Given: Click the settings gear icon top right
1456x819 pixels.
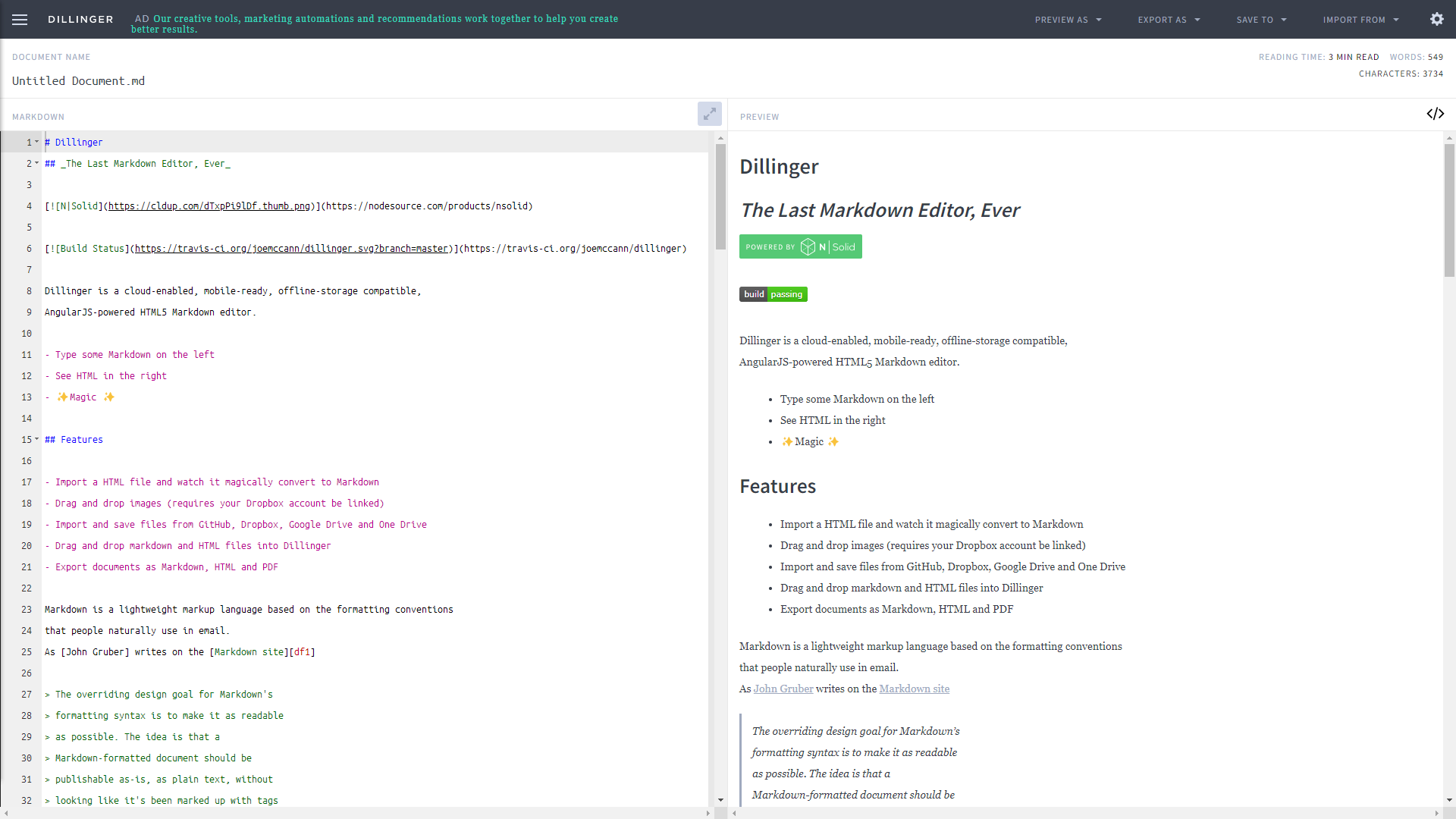Looking at the screenshot, I should point(1437,19).
